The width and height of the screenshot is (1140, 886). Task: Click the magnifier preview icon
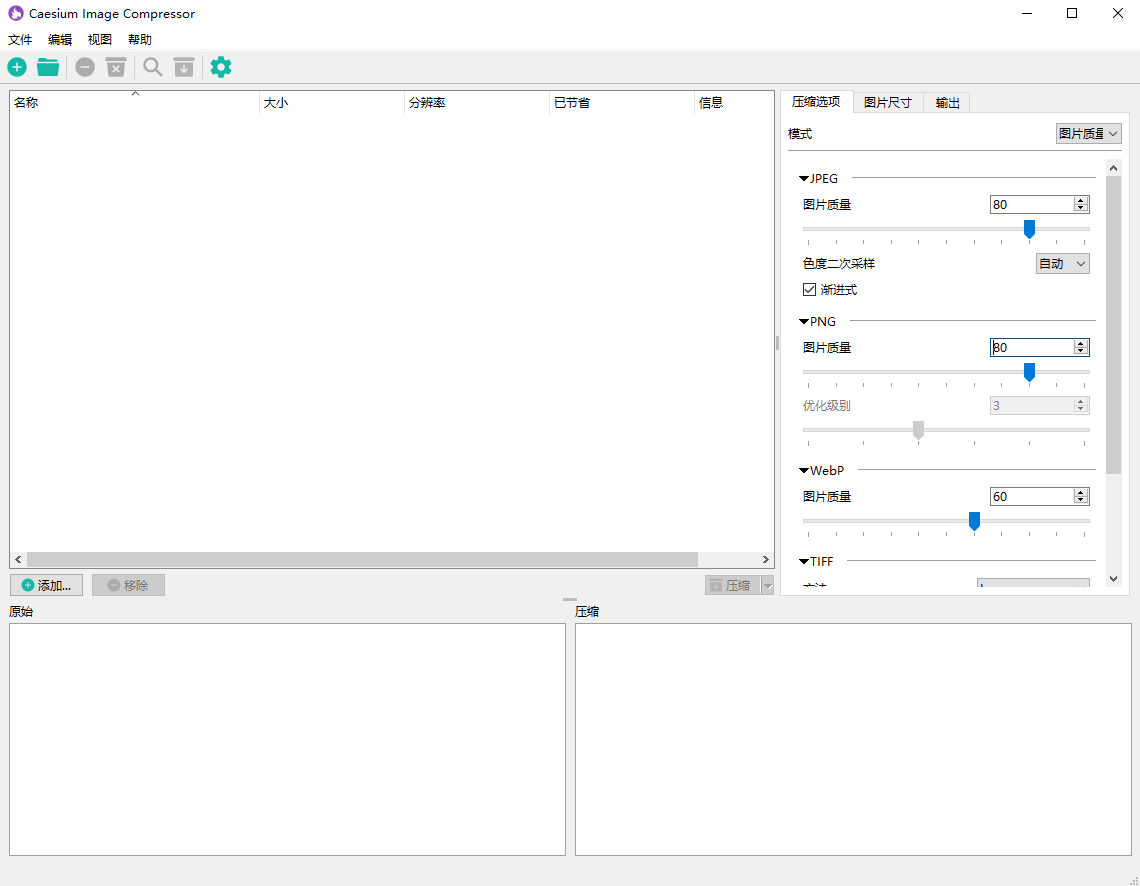(152, 67)
